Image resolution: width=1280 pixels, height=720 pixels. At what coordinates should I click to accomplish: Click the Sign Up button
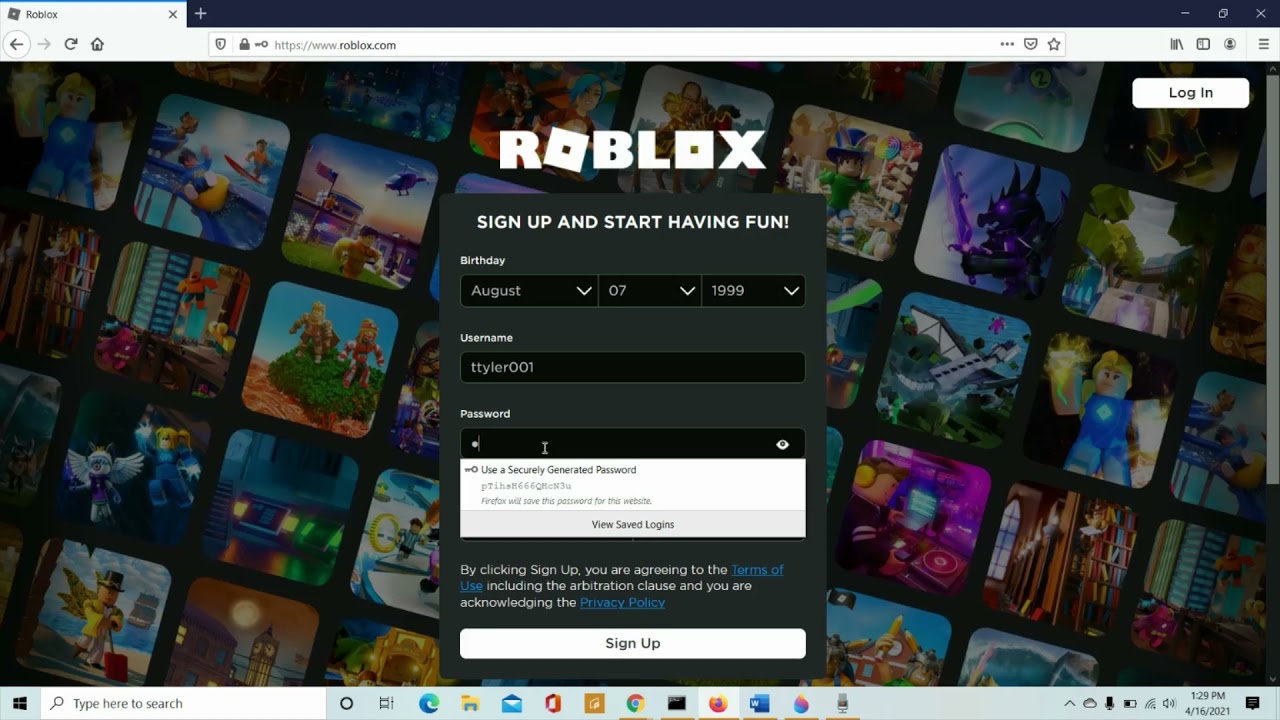(632, 643)
